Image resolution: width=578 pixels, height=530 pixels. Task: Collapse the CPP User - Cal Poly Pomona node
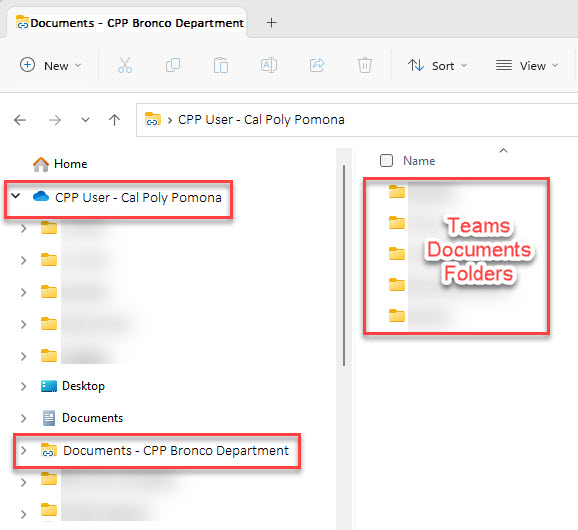(15, 196)
